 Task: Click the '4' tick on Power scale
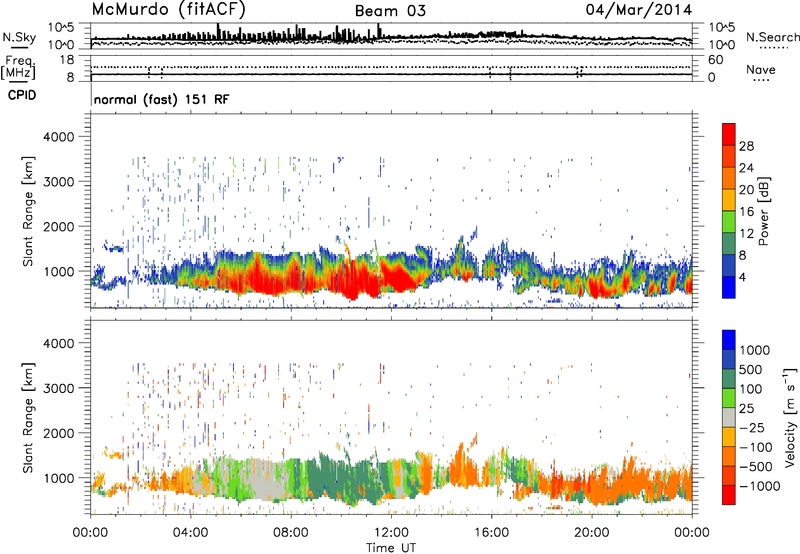[x=742, y=277]
